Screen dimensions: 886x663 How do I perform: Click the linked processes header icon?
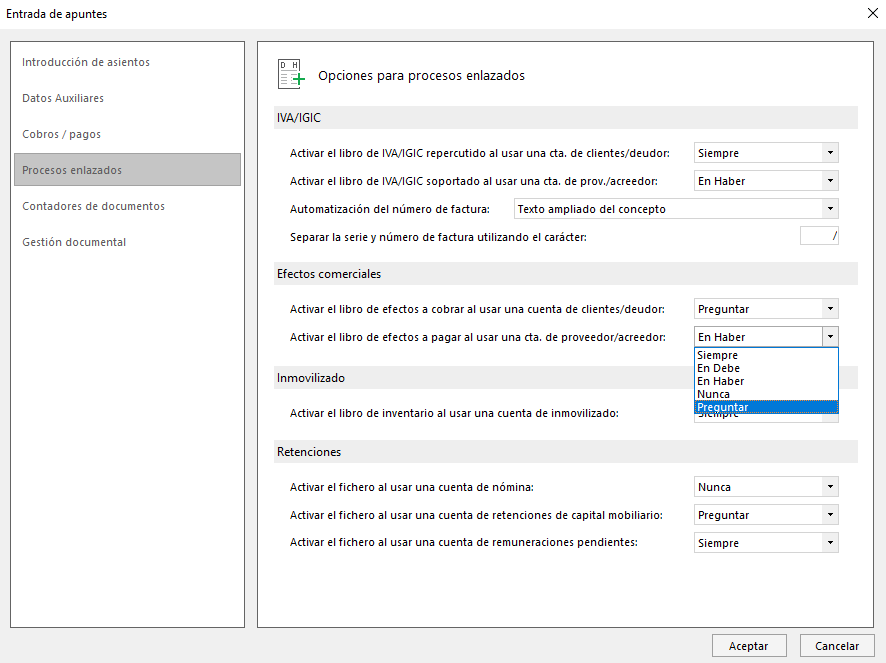click(x=291, y=74)
